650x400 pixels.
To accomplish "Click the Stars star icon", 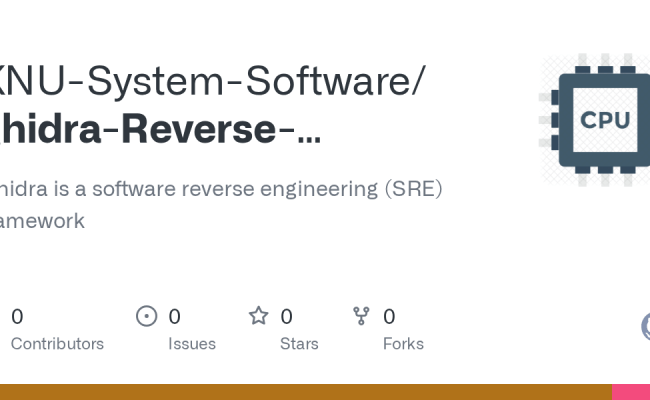I will [259, 315].
